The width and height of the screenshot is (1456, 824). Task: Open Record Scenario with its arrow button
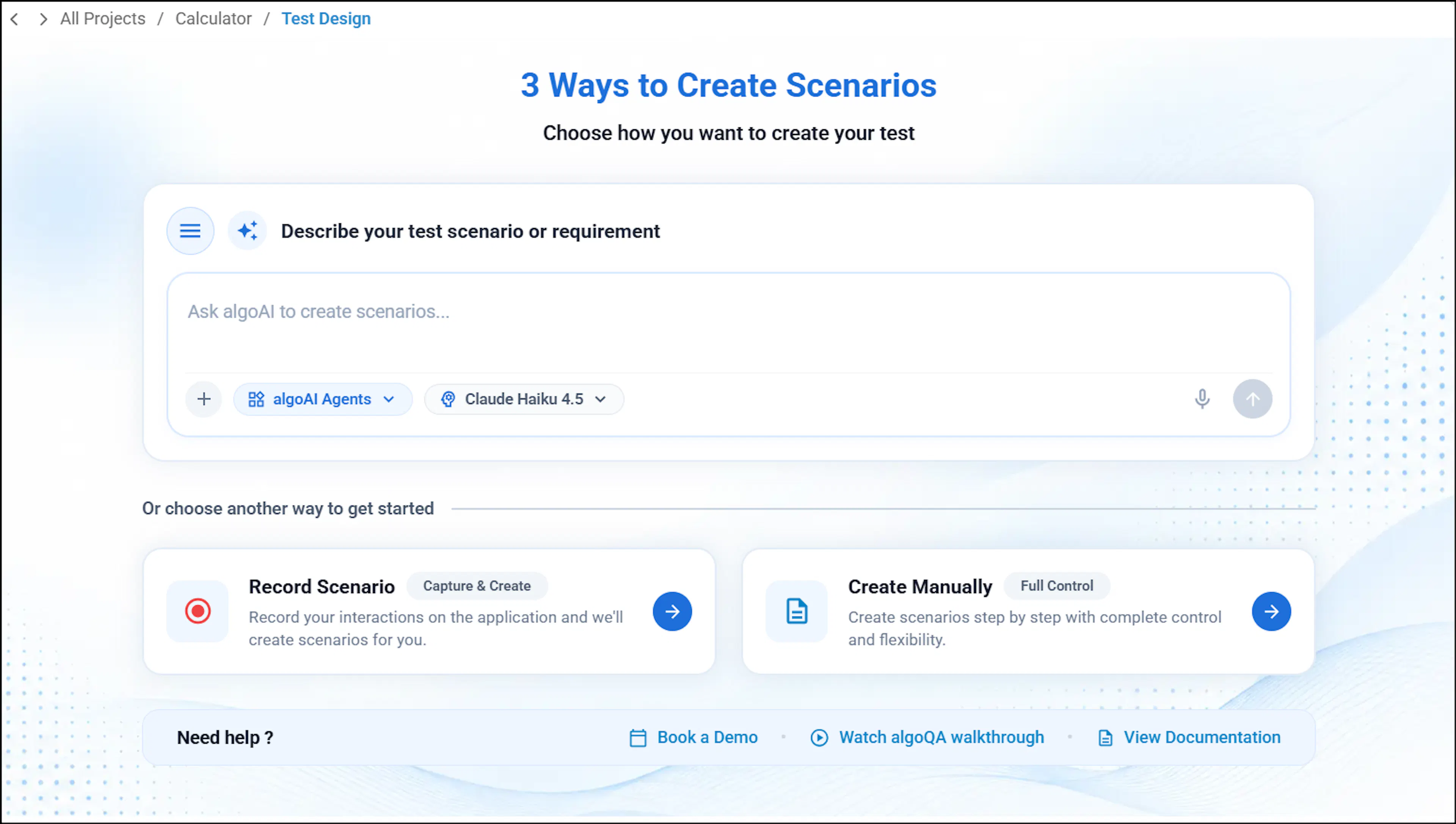pos(672,611)
